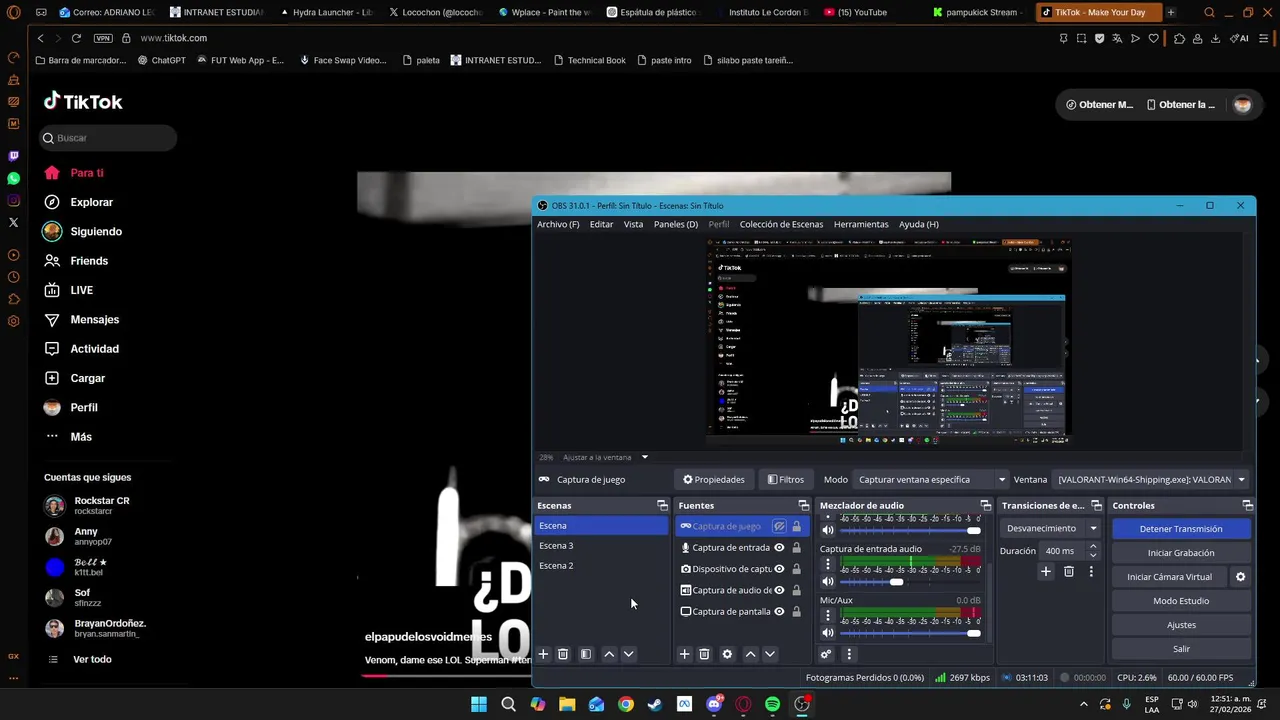Screen dimensions: 1280x720
Task: Open source properties gear in Fuentes panel
Action: (727, 654)
